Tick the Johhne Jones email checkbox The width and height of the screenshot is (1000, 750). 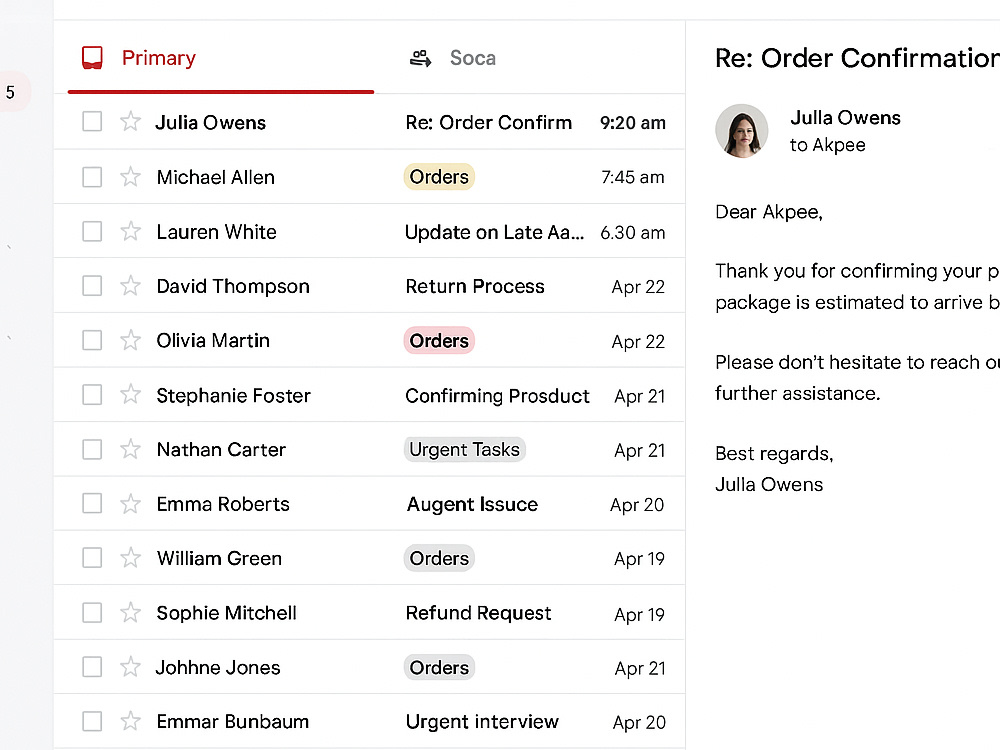click(92, 667)
